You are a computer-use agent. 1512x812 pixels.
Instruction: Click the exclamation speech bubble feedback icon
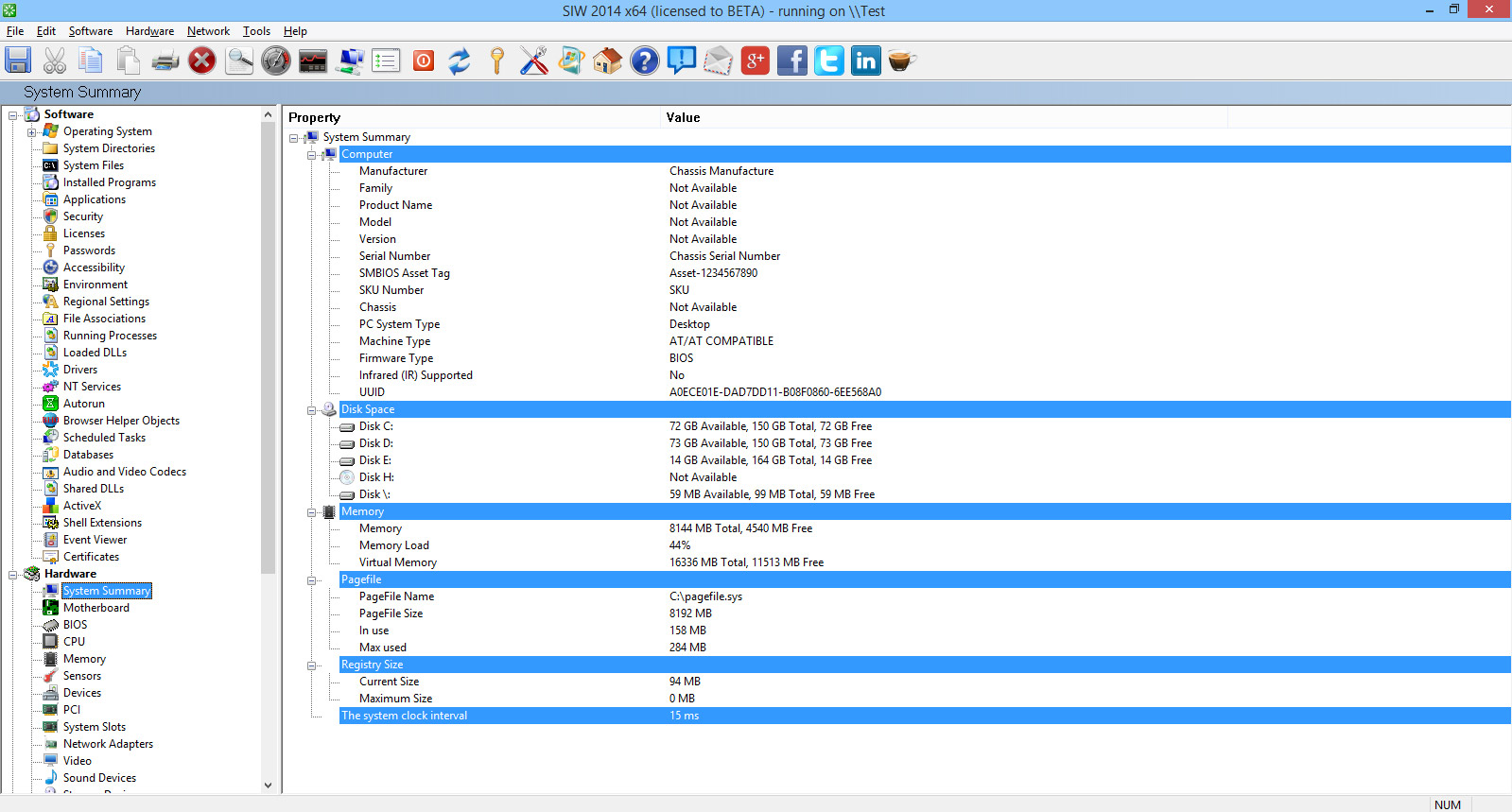click(681, 60)
